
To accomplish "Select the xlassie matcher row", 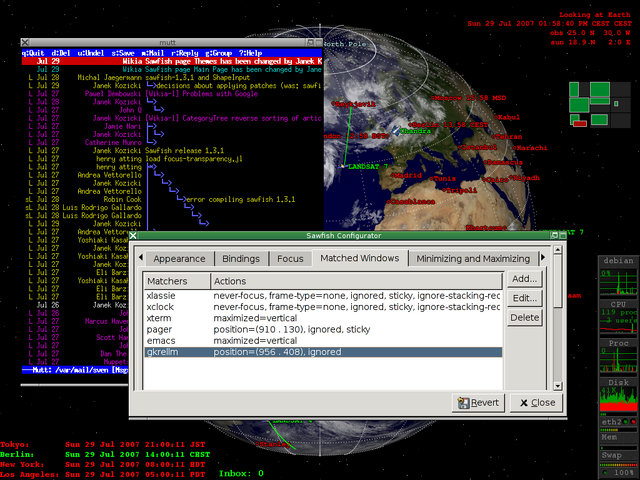I will pos(323,296).
